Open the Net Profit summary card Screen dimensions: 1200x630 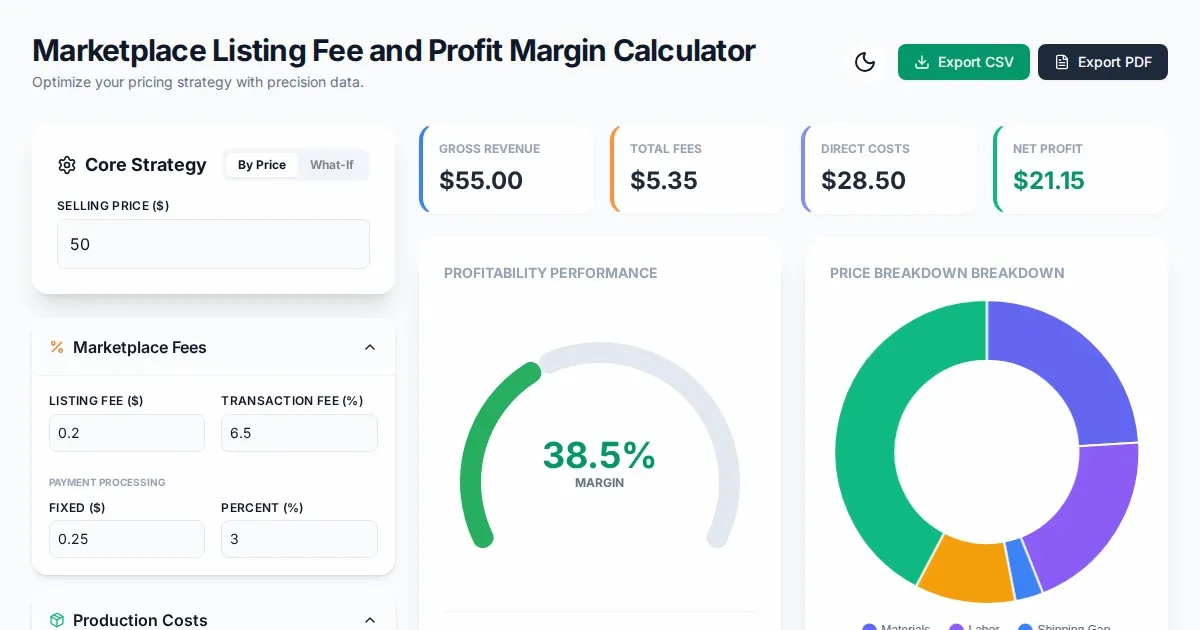(1080, 169)
